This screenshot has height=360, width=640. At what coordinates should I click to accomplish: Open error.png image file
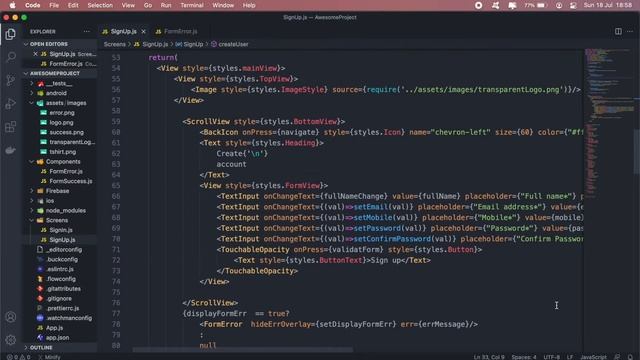pyautogui.click(x=62, y=113)
